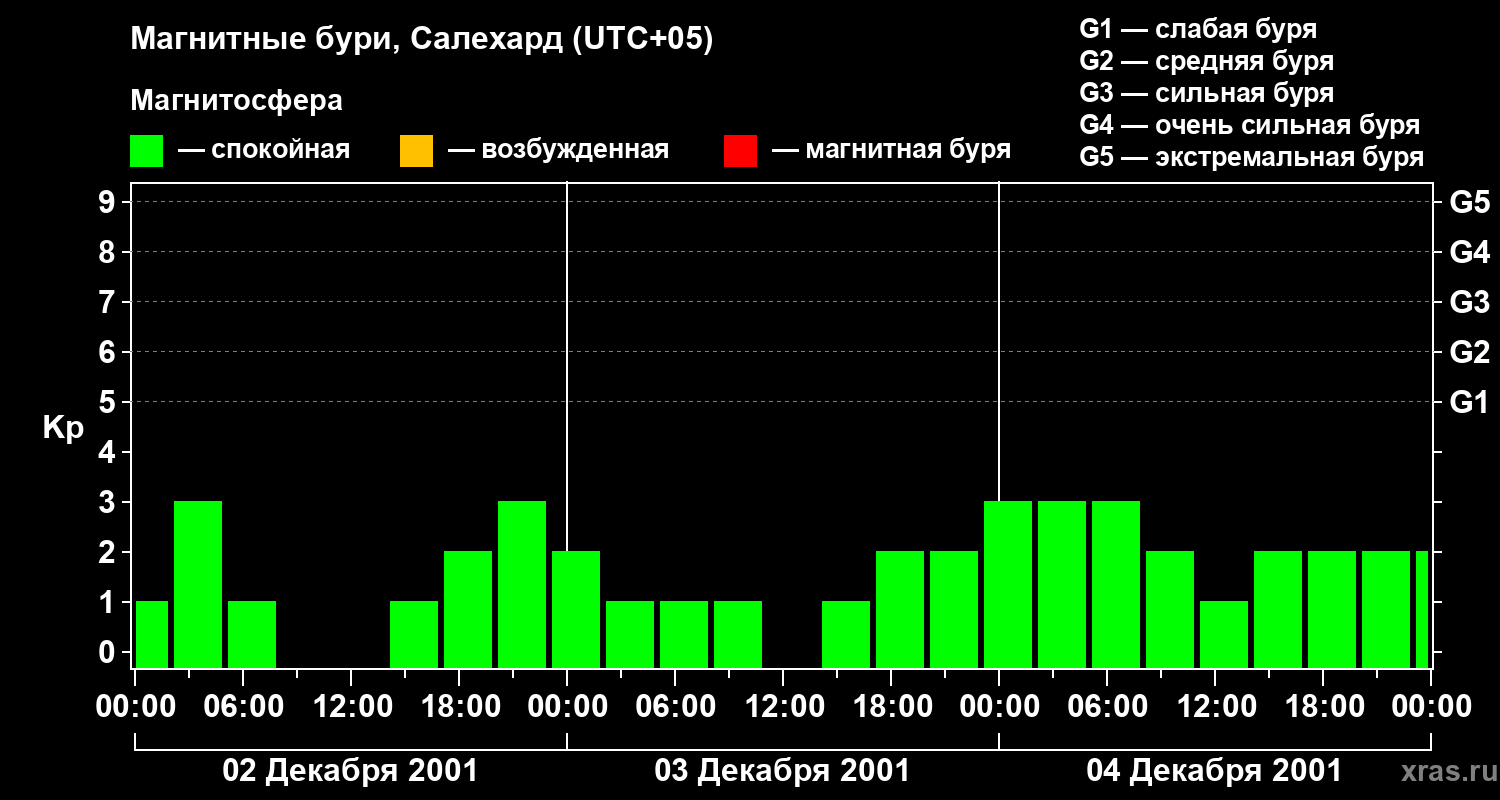This screenshot has width=1500, height=800.
Task: Click the '18:00' time label for 03 Декабря
Action: click(x=891, y=707)
